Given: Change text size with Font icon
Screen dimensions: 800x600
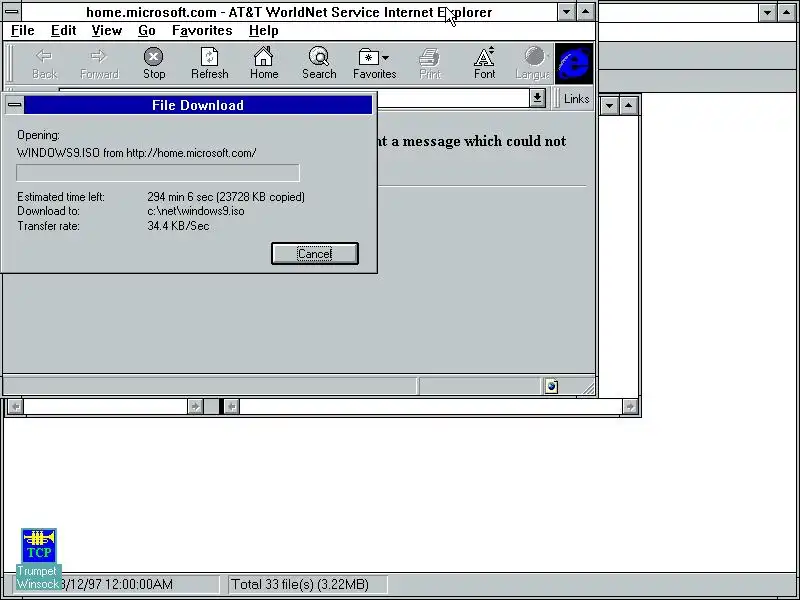Looking at the screenshot, I should point(484,63).
